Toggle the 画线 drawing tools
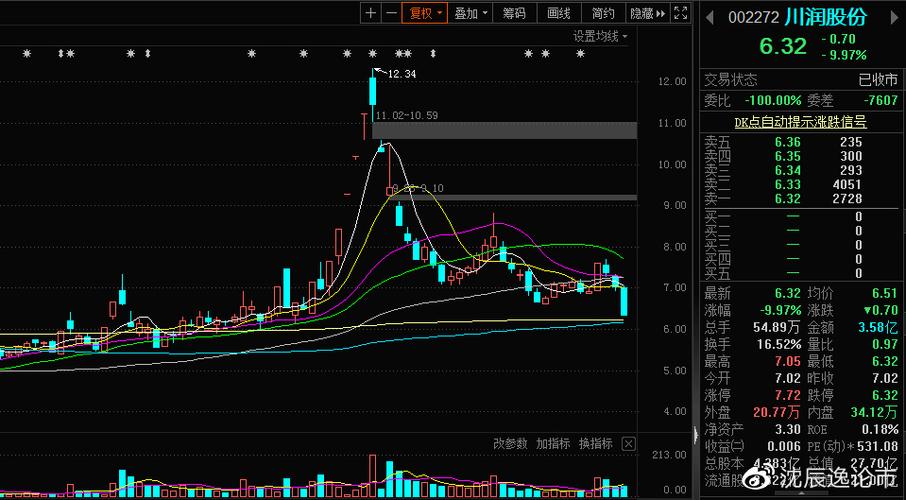Screen dimensions: 906x500 [558, 13]
